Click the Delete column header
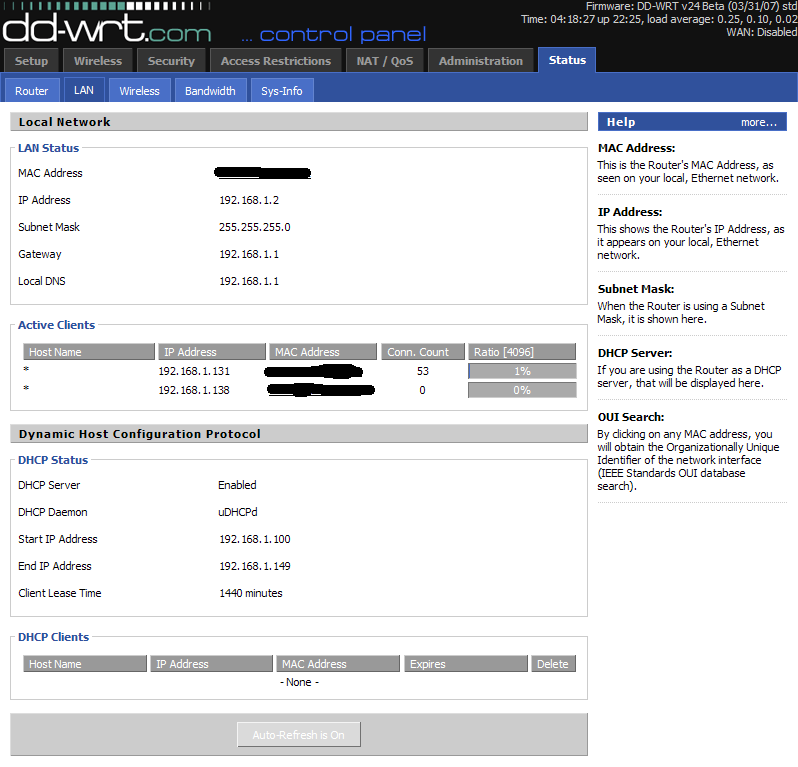The width and height of the screenshot is (798, 767). [553, 664]
